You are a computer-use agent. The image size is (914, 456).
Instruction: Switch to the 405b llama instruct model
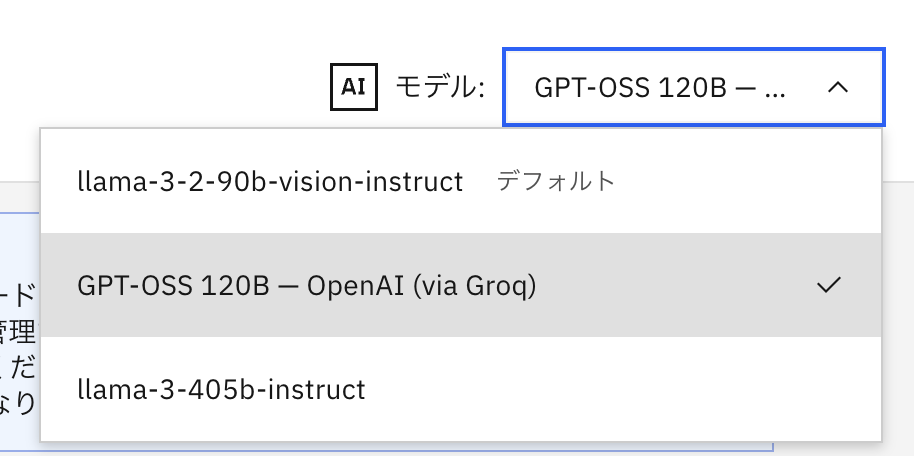click(221, 389)
